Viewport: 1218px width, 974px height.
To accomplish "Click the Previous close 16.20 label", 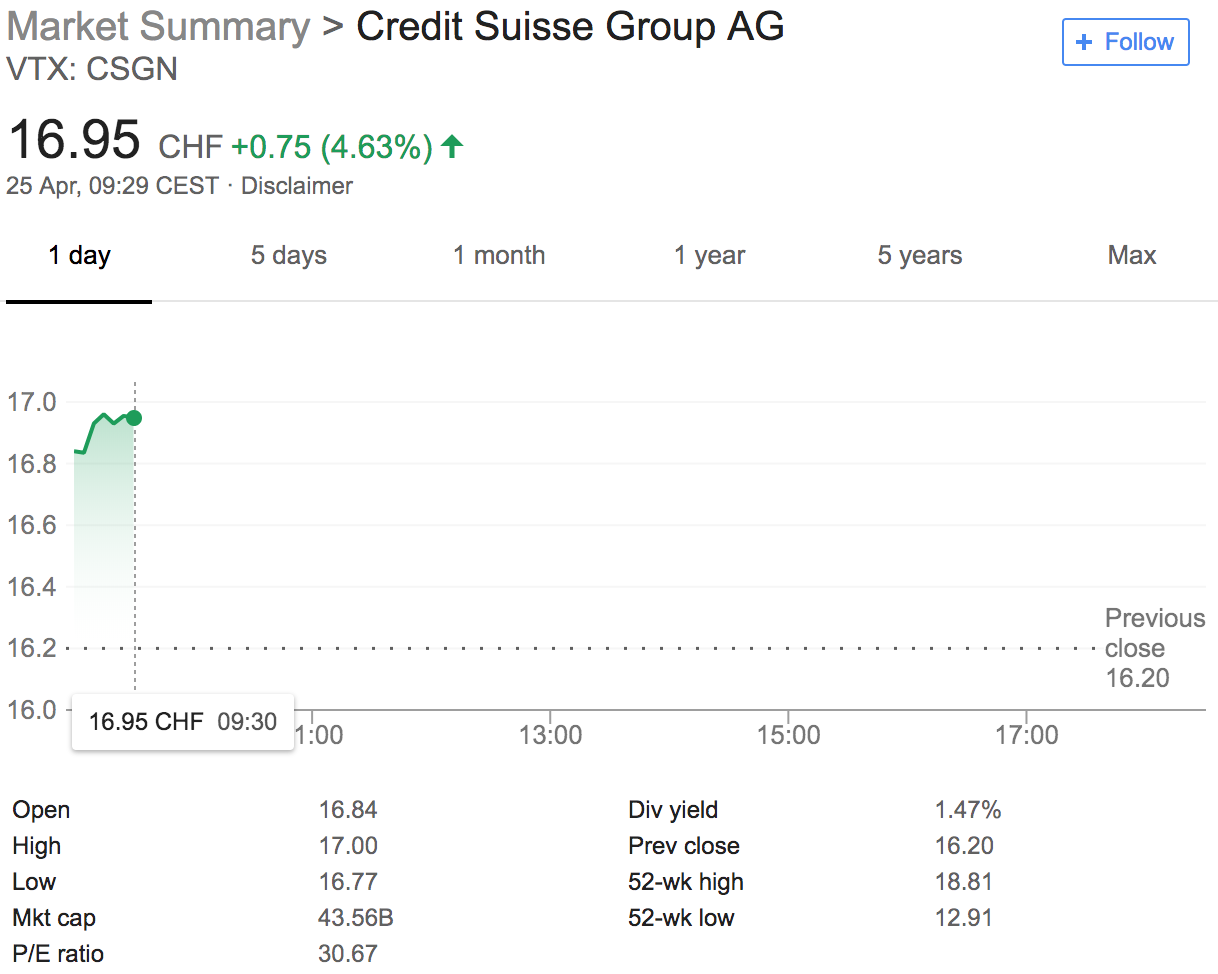I will tap(1153, 648).
